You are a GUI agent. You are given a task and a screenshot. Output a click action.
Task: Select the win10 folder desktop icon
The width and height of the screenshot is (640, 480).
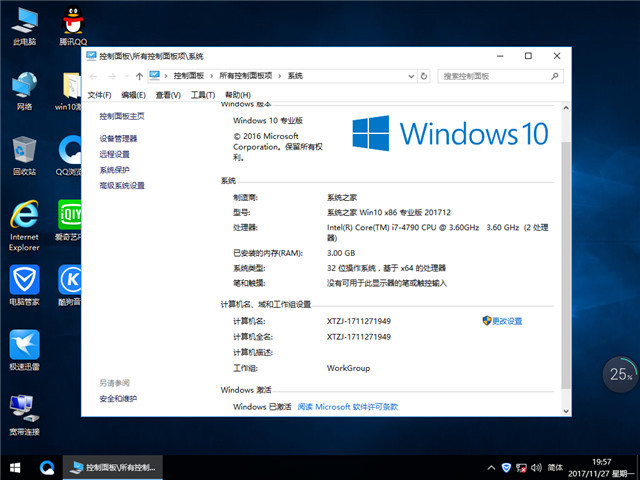(69, 91)
